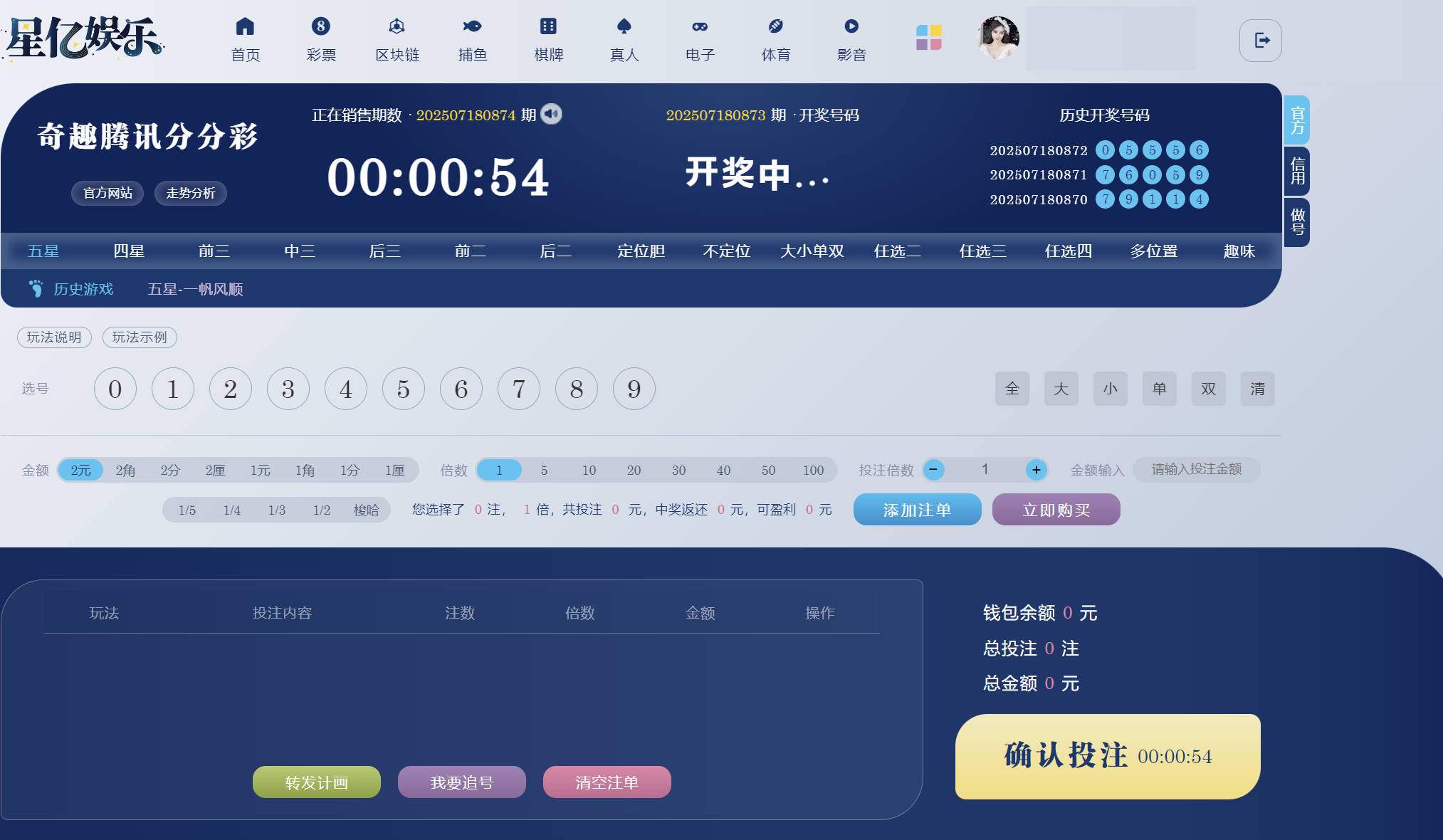The height and width of the screenshot is (840, 1443).
Task: Click the 请输入投注金额 amount input field
Action: tap(1196, 470)
